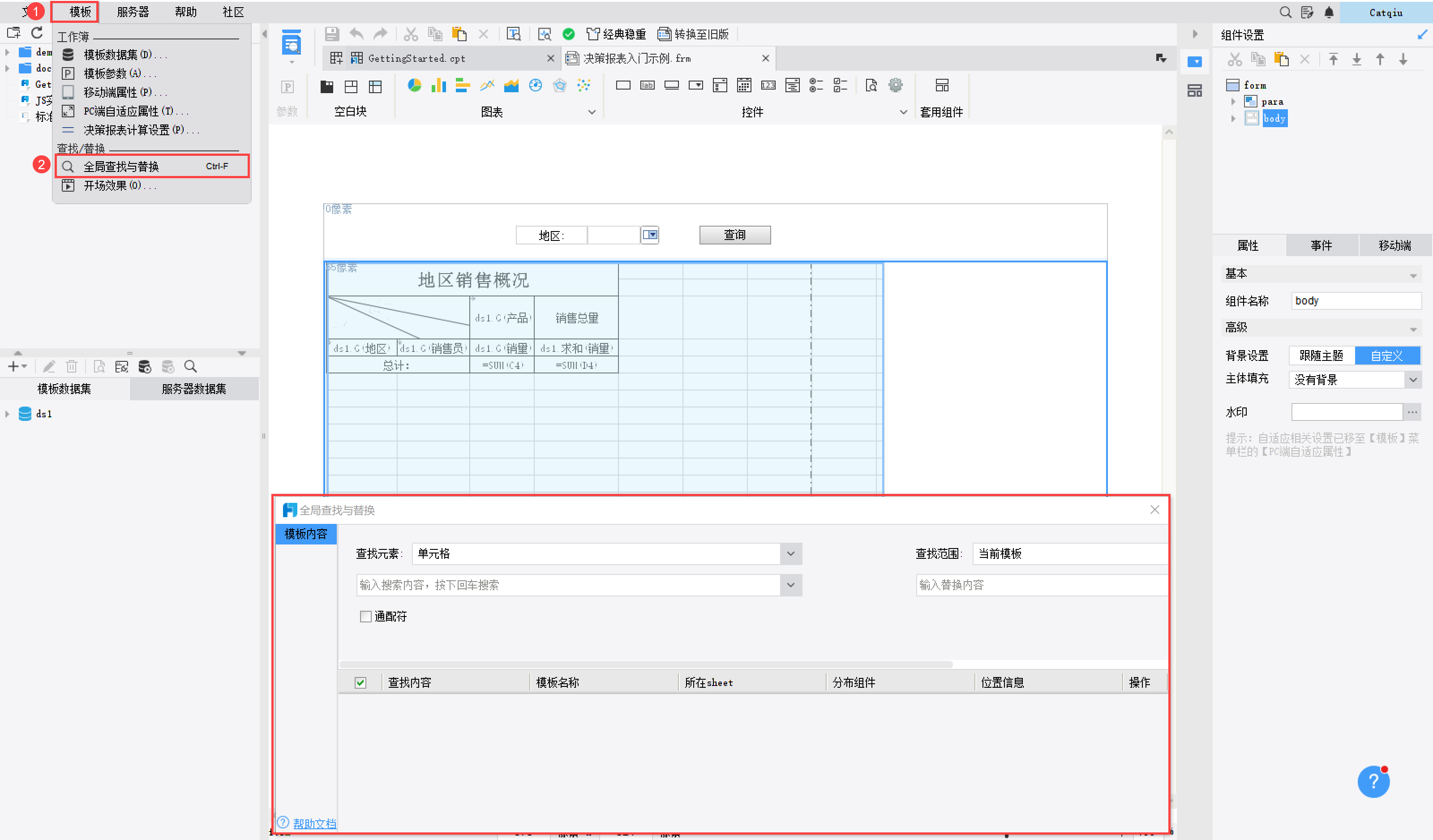Viewport: 1433px width, 840px height.
Task: Select the bar chart icon
Action: 438,86
